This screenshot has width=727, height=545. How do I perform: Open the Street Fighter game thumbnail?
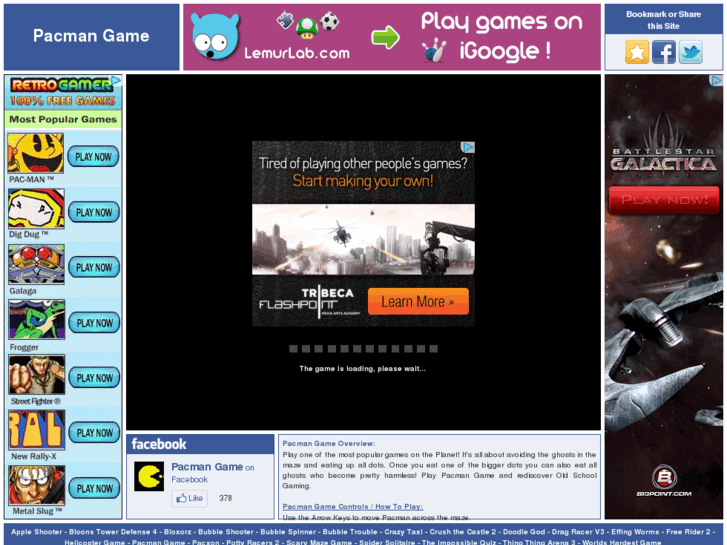pyautogui.click(x=37, y=375)
